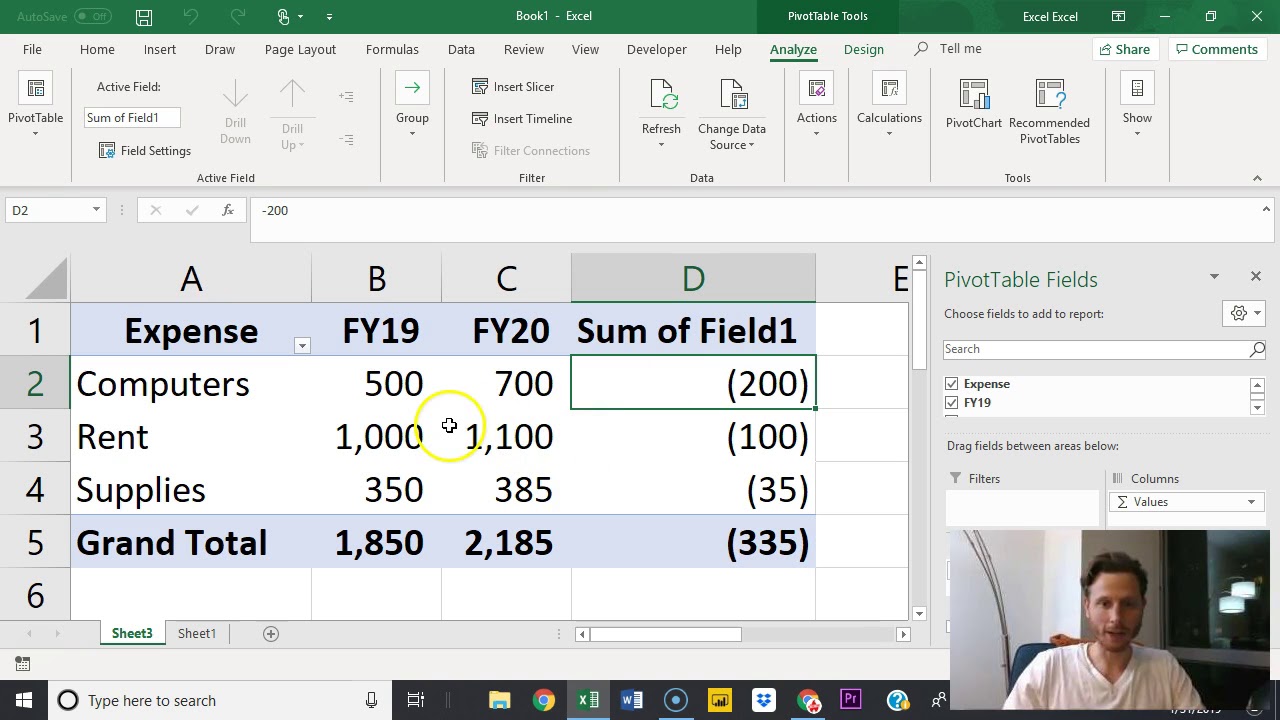Open Task View on the taskbar
This screenshot has height=720, width=1280.
(x=416, y=700)
